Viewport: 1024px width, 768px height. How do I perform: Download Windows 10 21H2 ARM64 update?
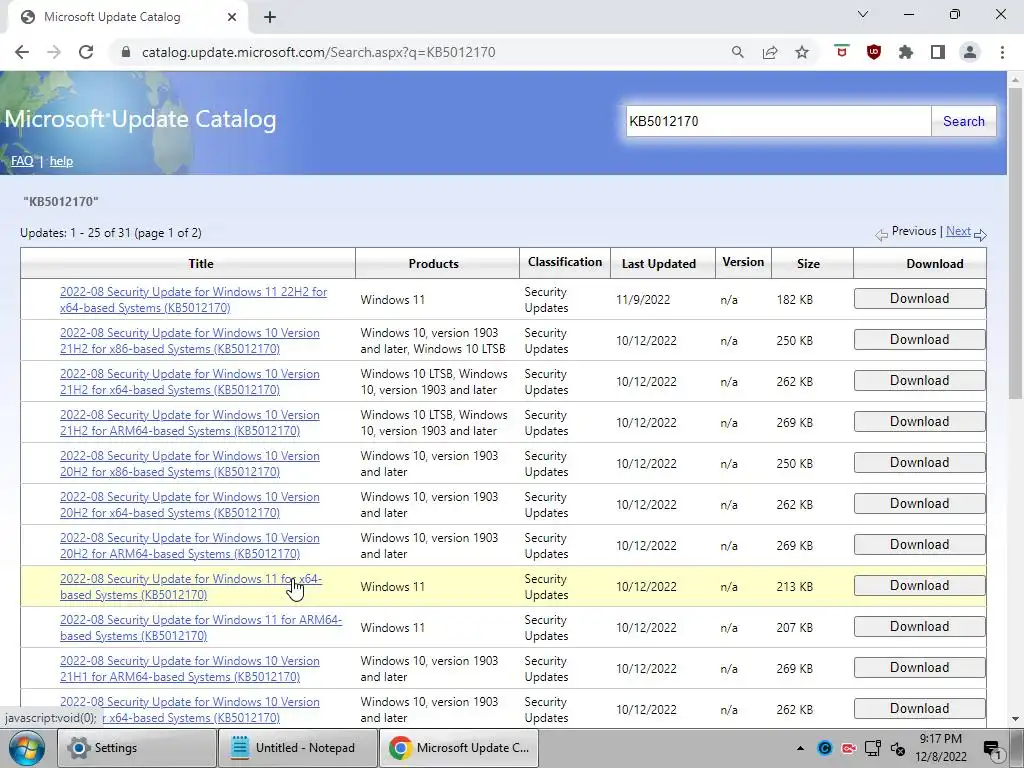(x=919, y=422)
